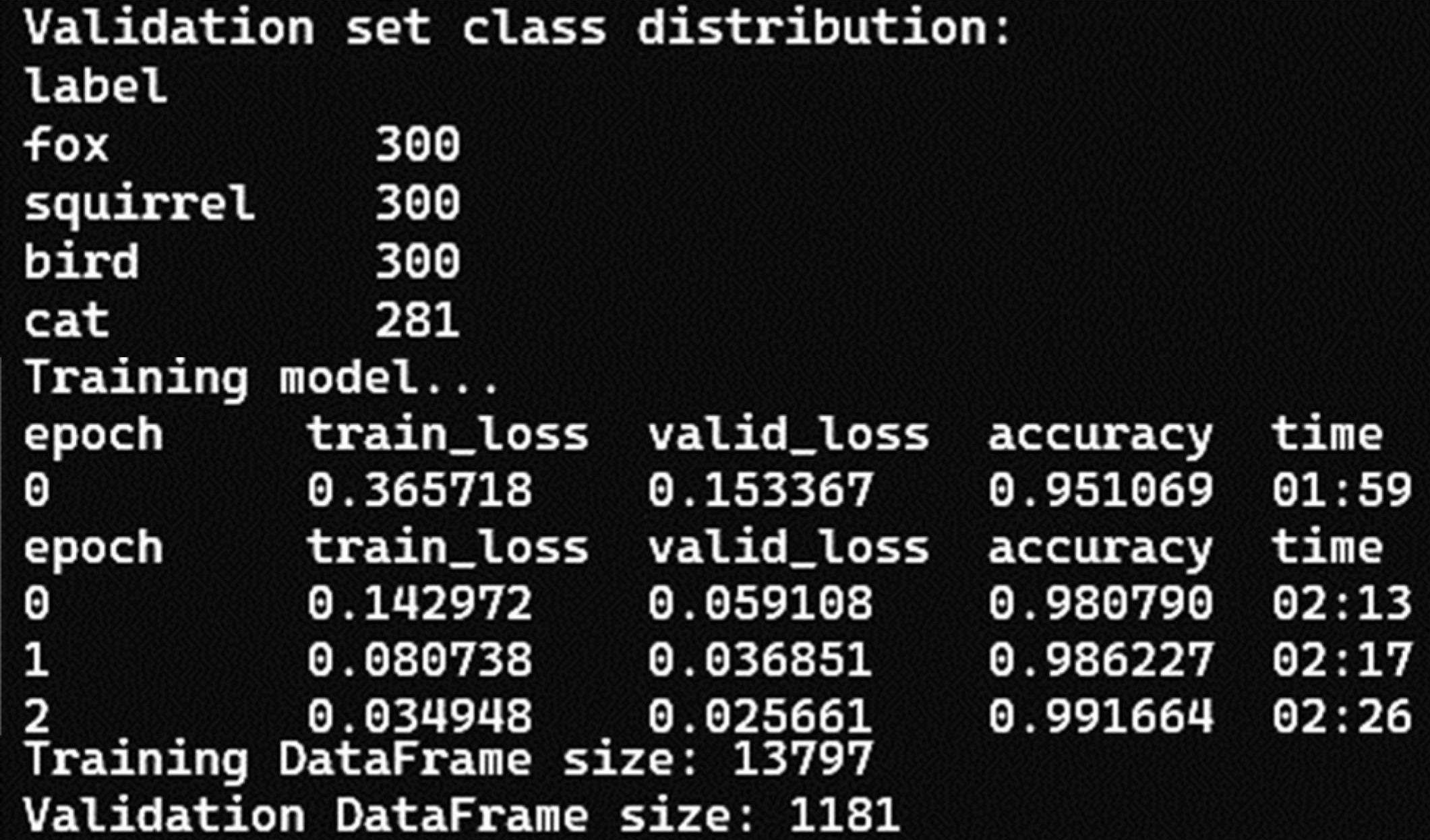
Task: Click the accuracy value 0.986227
Action: (x=1101, y=659)
